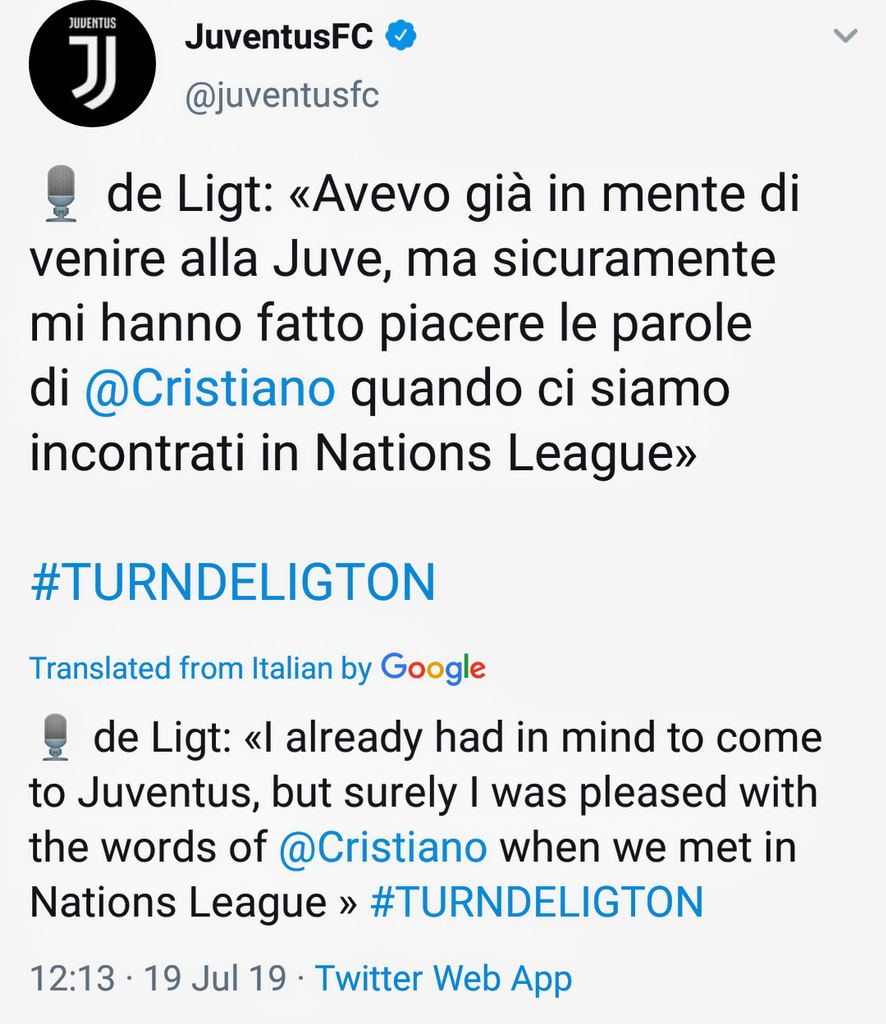886x1024 pixels.
Task: Open the Twitter Web App source link
Action: pyautogui.click(x=444, y=978)
